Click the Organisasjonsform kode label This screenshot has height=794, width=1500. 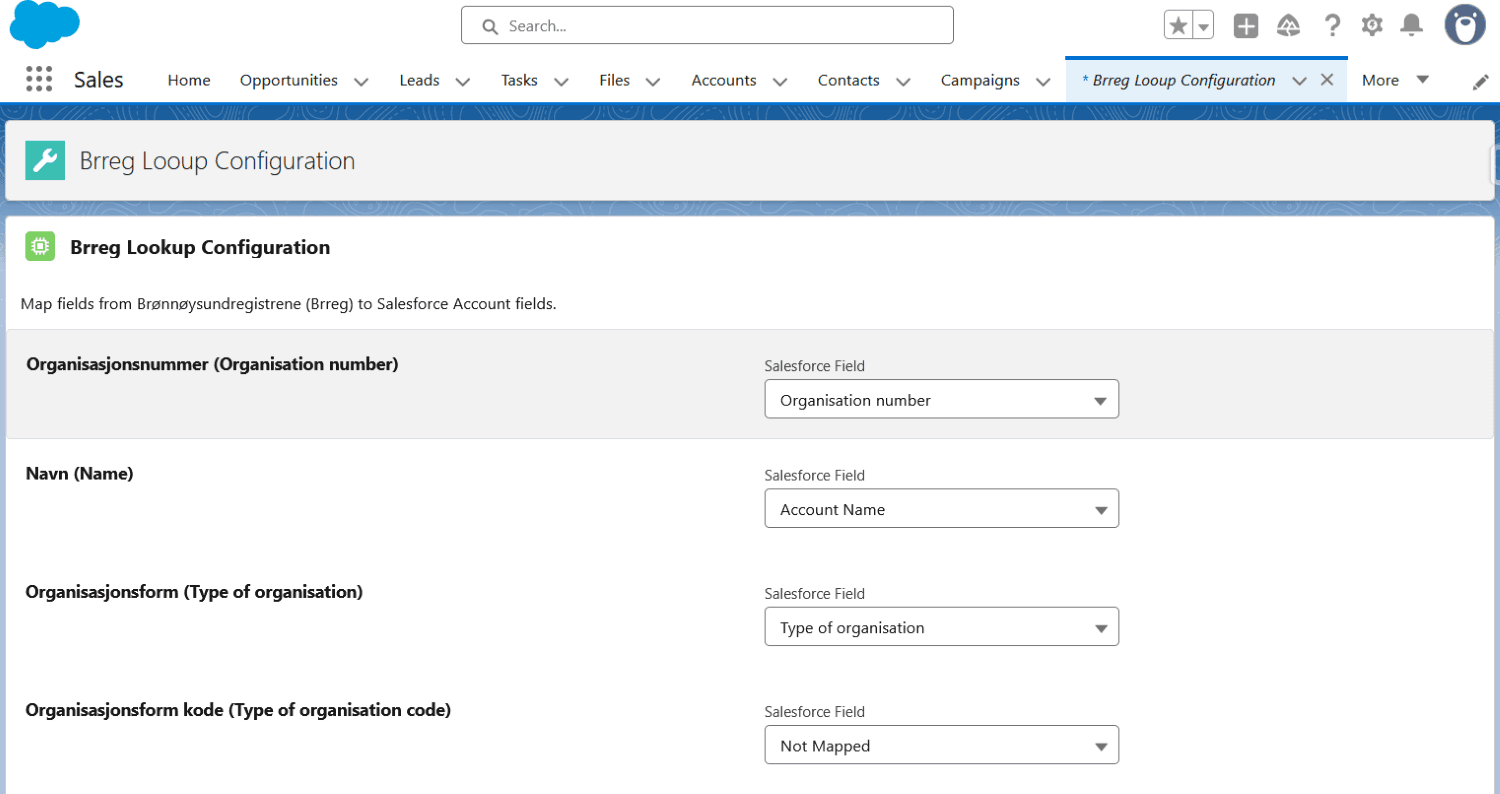[238, 710]
